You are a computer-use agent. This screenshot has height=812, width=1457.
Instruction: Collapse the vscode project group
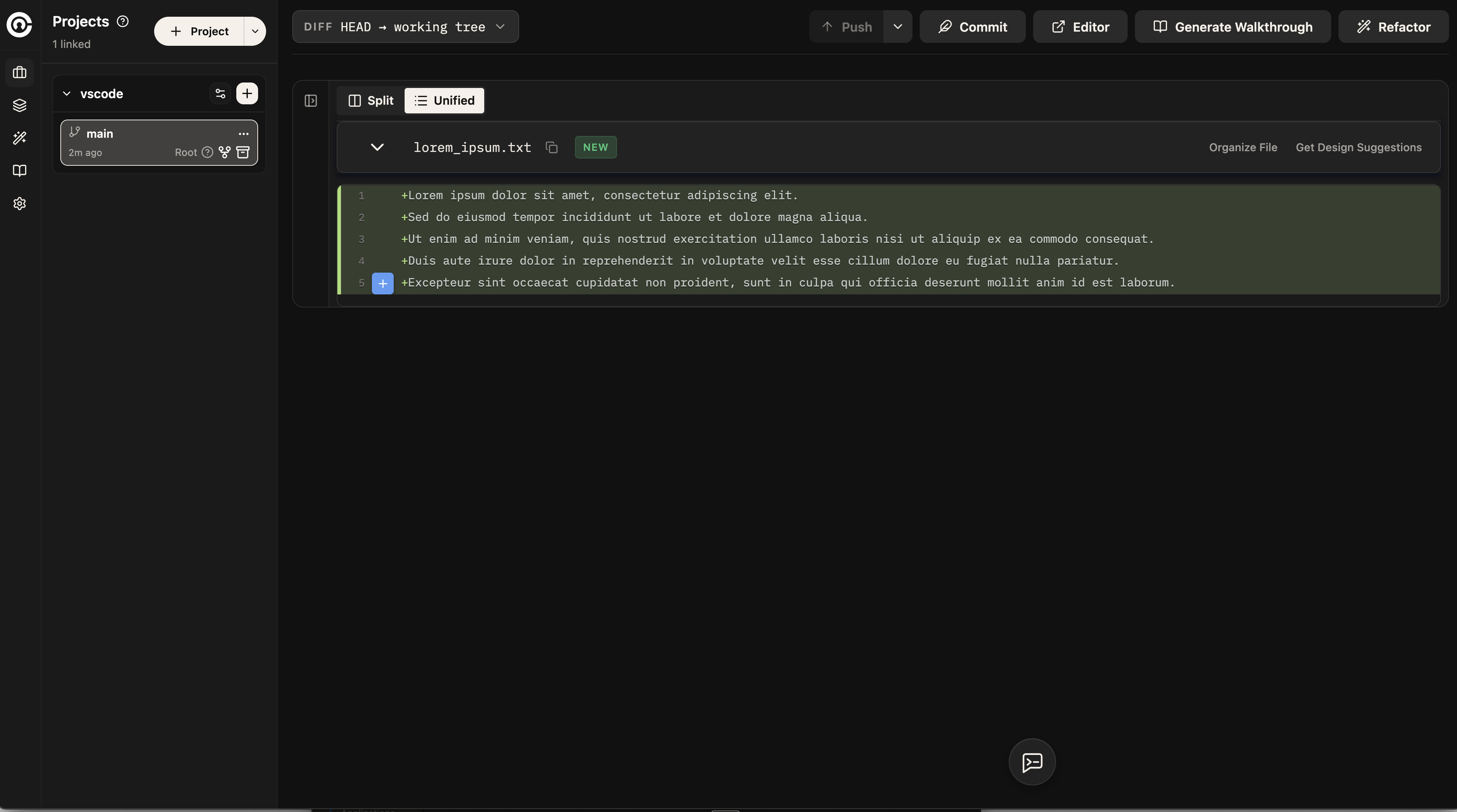66,93
